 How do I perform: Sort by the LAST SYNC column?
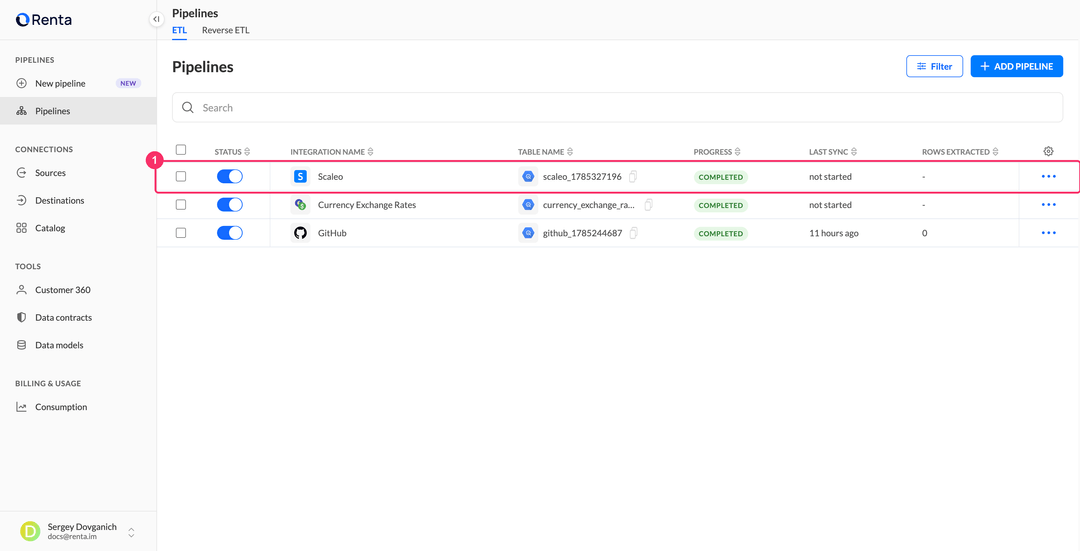point(833,152)
